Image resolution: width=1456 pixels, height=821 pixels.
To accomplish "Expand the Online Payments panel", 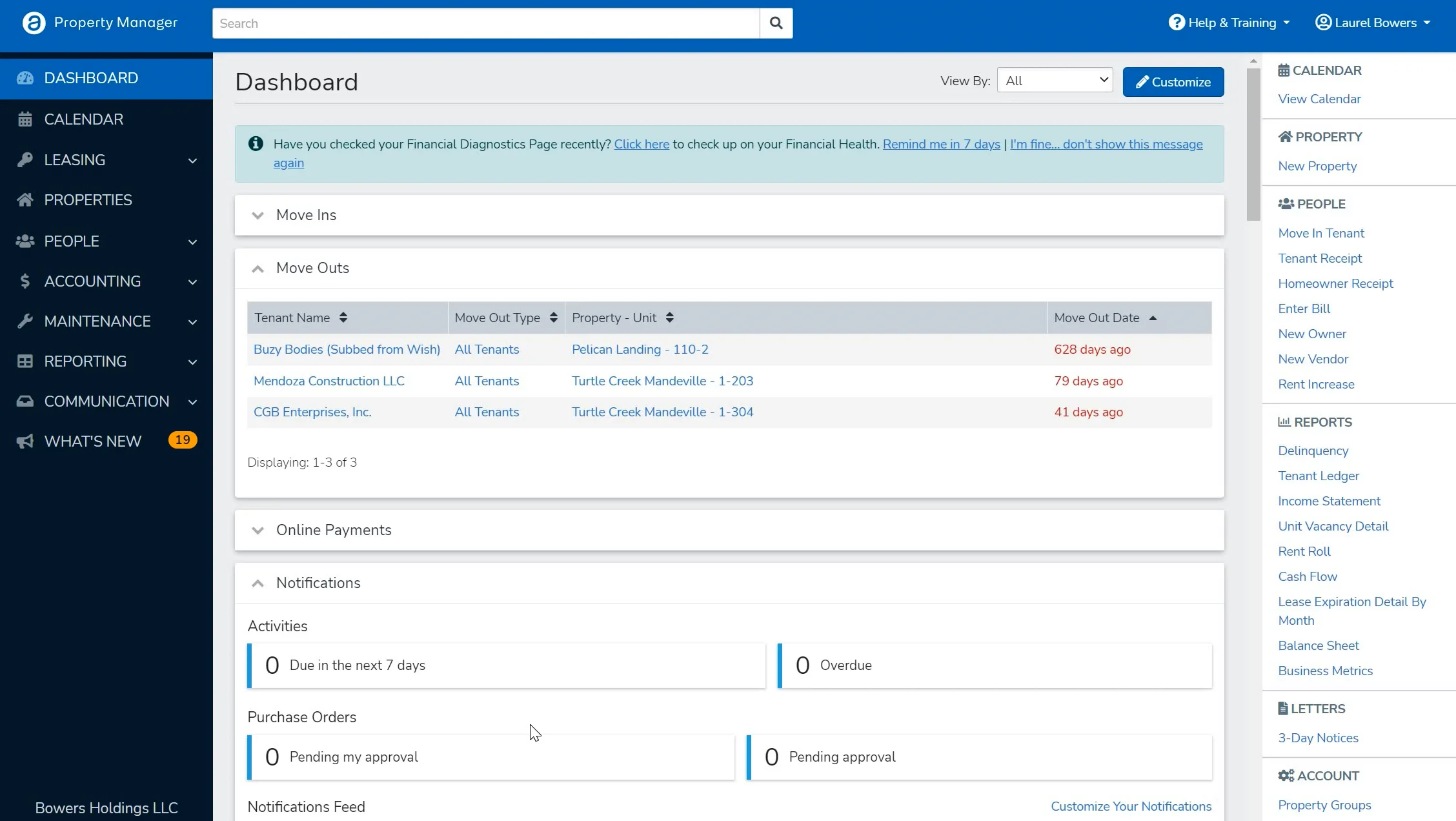I will point(258,531).
